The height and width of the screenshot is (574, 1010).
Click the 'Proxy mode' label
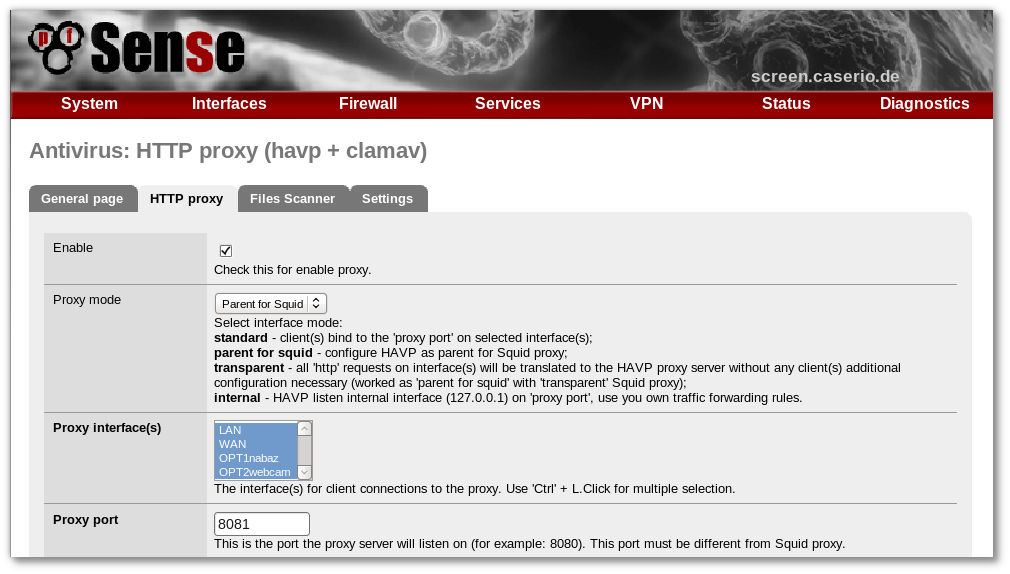pos(87,300)
